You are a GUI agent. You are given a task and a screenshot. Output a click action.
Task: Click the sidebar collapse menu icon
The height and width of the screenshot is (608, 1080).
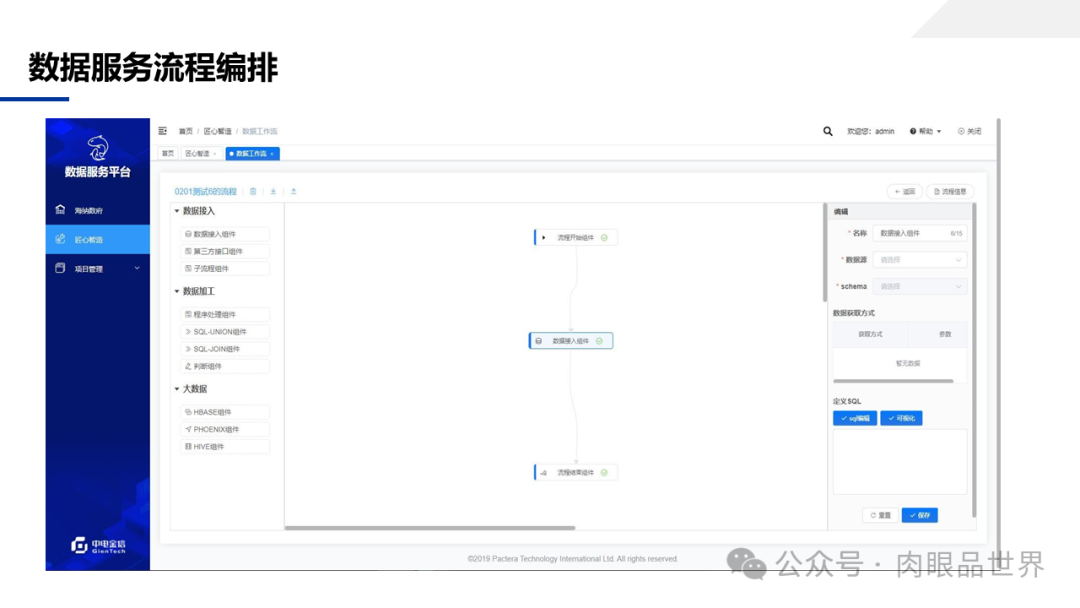(163, 131)
